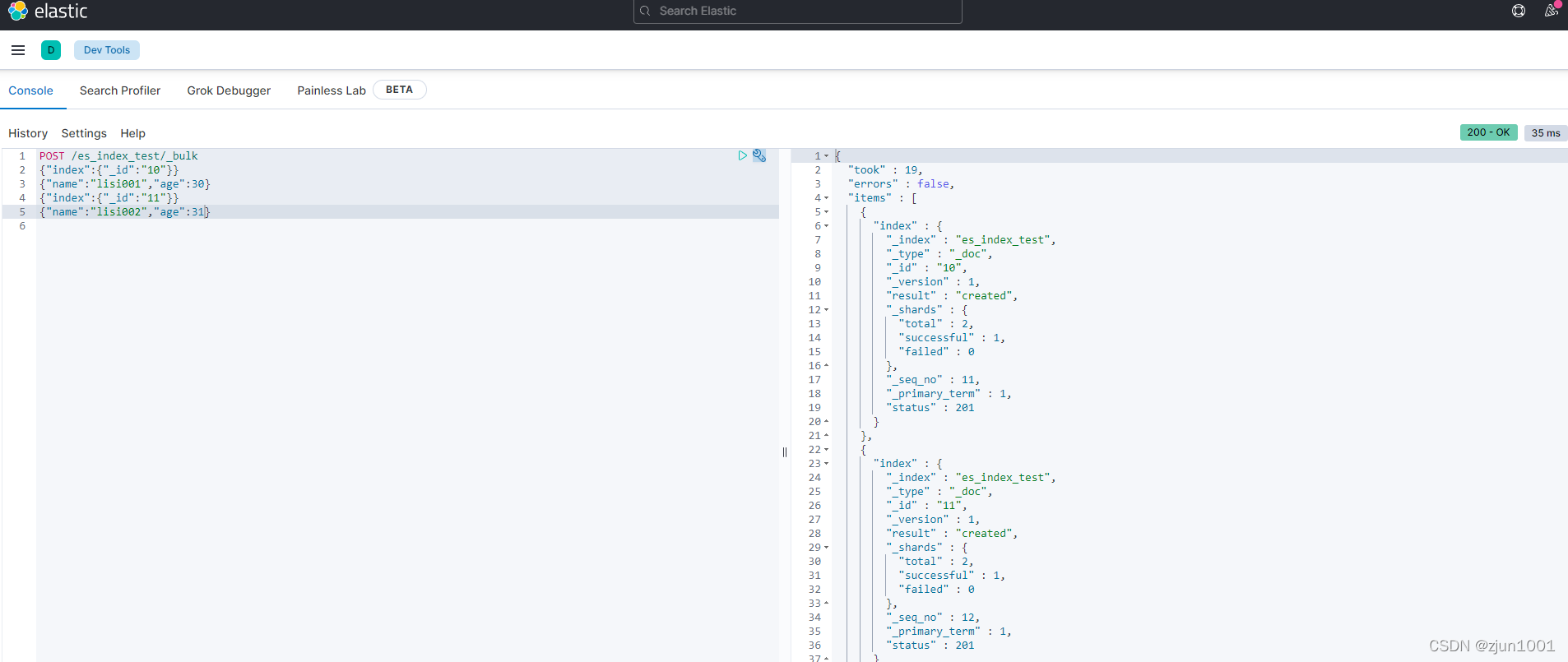Click the {"index":{"_id":"10"}} action line
The height and width of the screenshot is (662, 1568).
tap(109, 169)
